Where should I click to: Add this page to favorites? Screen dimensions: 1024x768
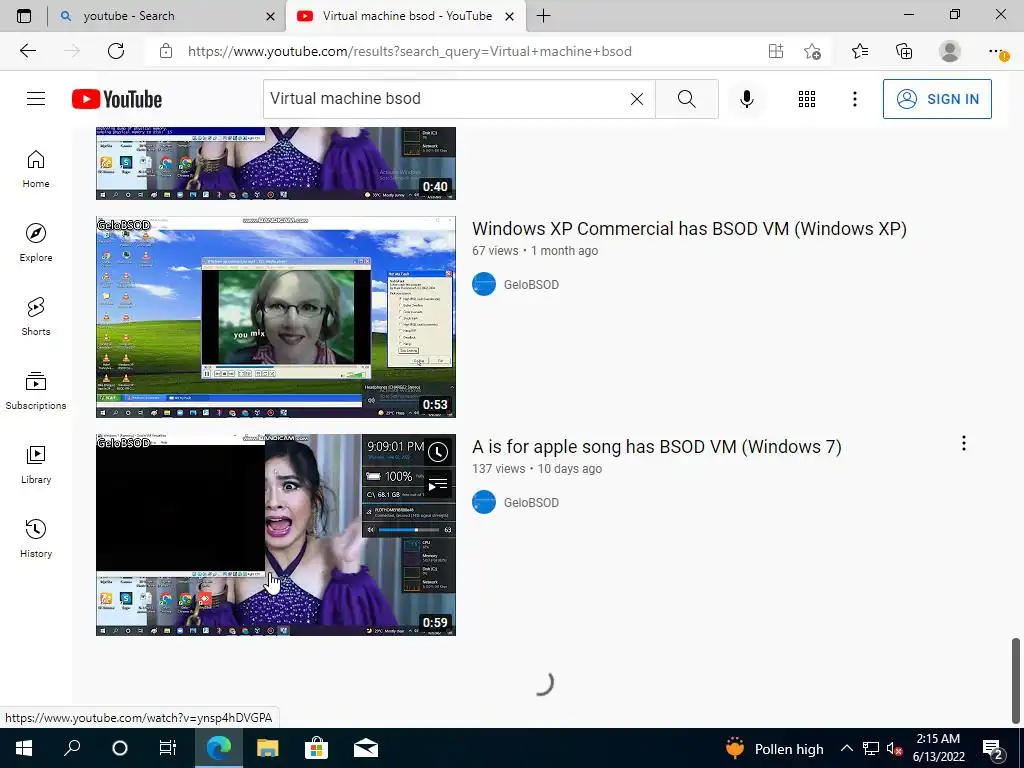coord(812,51)
